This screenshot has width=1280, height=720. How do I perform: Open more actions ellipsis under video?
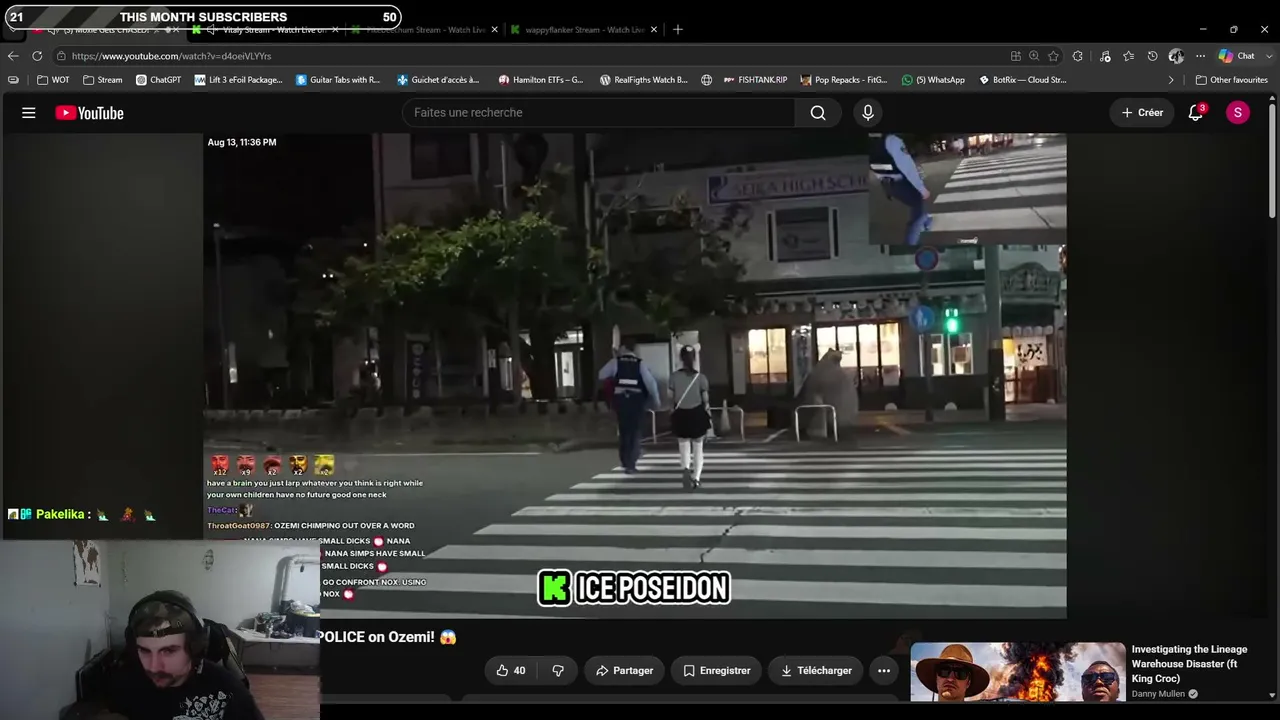(x=884, y=671)
